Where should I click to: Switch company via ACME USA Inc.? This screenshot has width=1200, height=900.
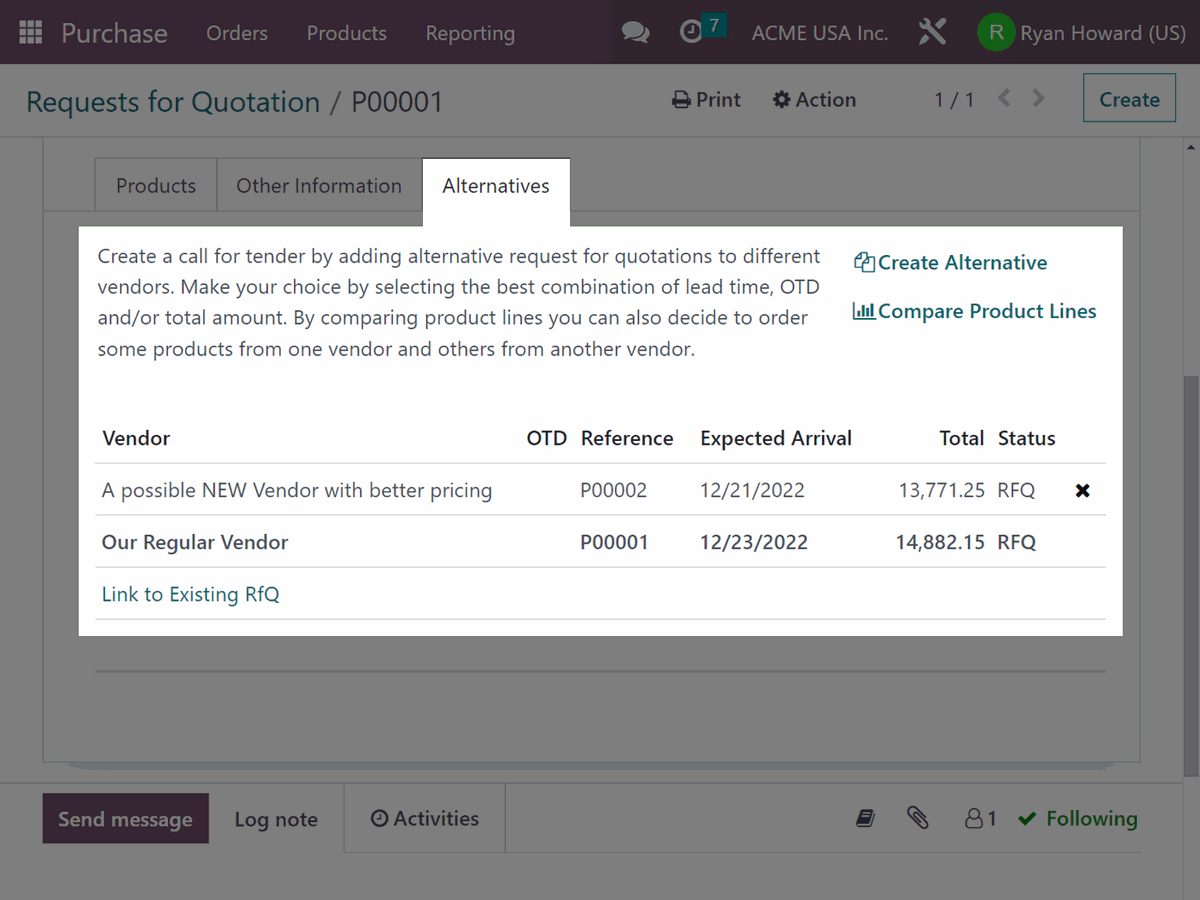pyautogui.click(x=820, y=33)
